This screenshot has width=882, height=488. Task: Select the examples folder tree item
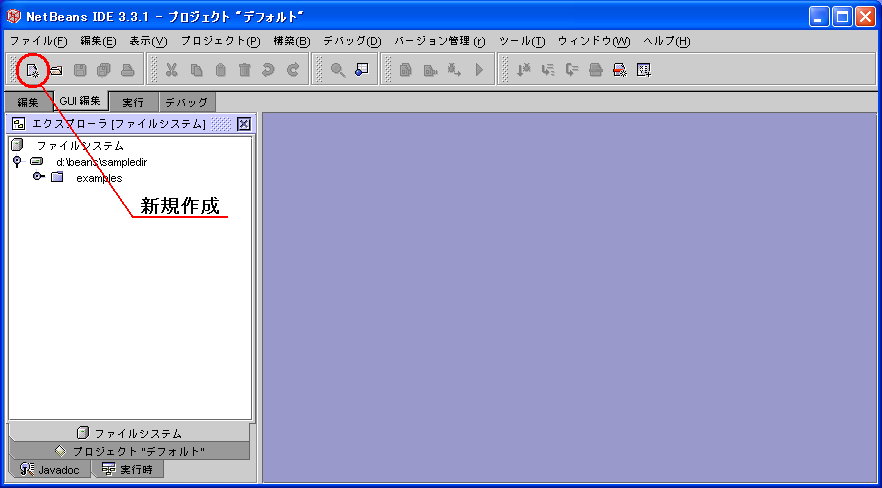tap(99, 178)
